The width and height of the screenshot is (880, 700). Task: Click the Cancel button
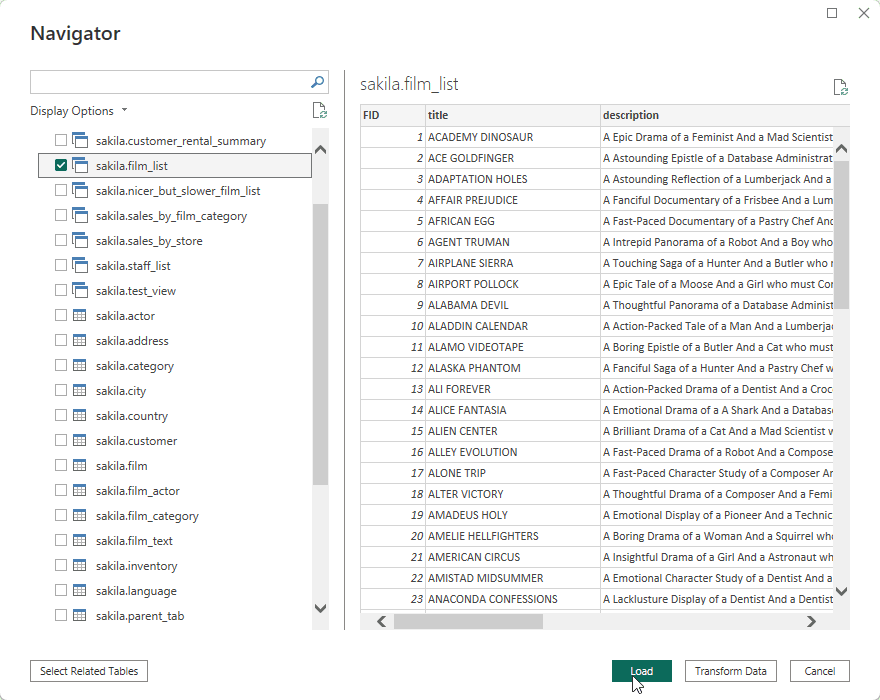point(819,671)
